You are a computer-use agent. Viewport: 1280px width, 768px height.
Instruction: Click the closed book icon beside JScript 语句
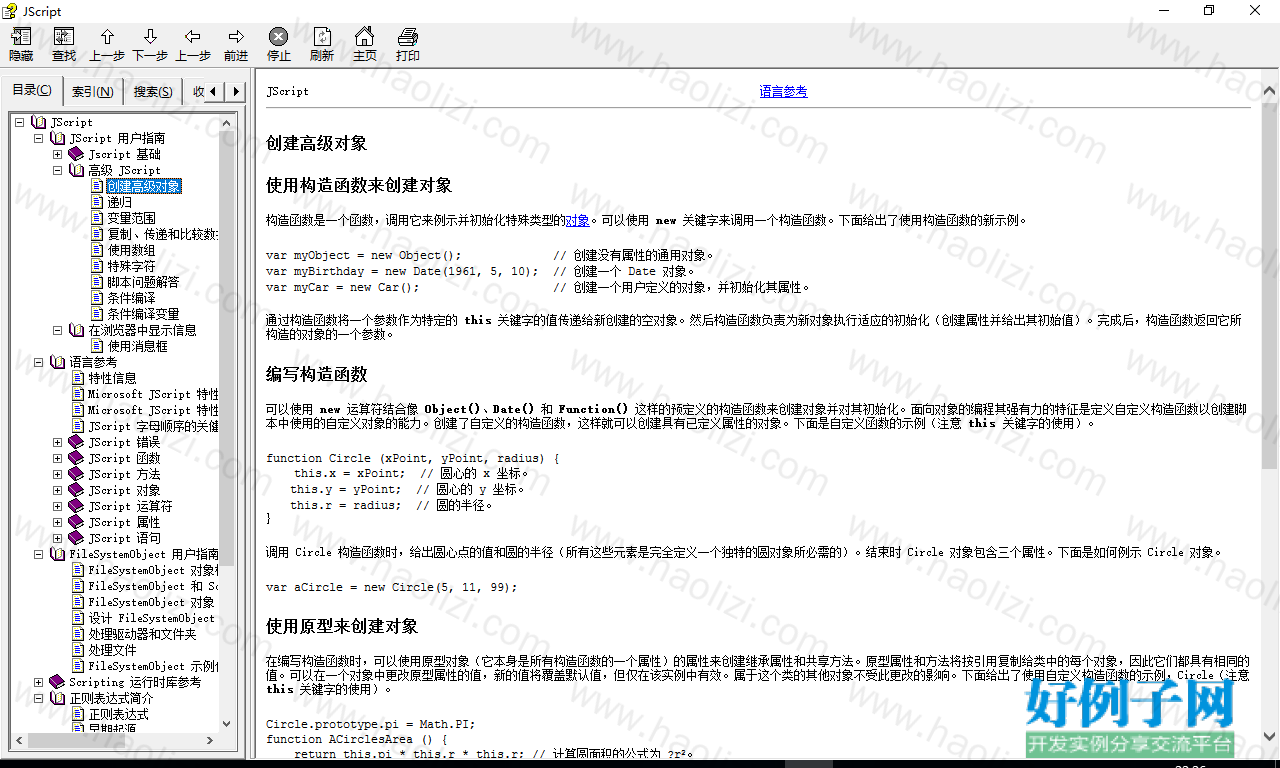coord(76,538)
